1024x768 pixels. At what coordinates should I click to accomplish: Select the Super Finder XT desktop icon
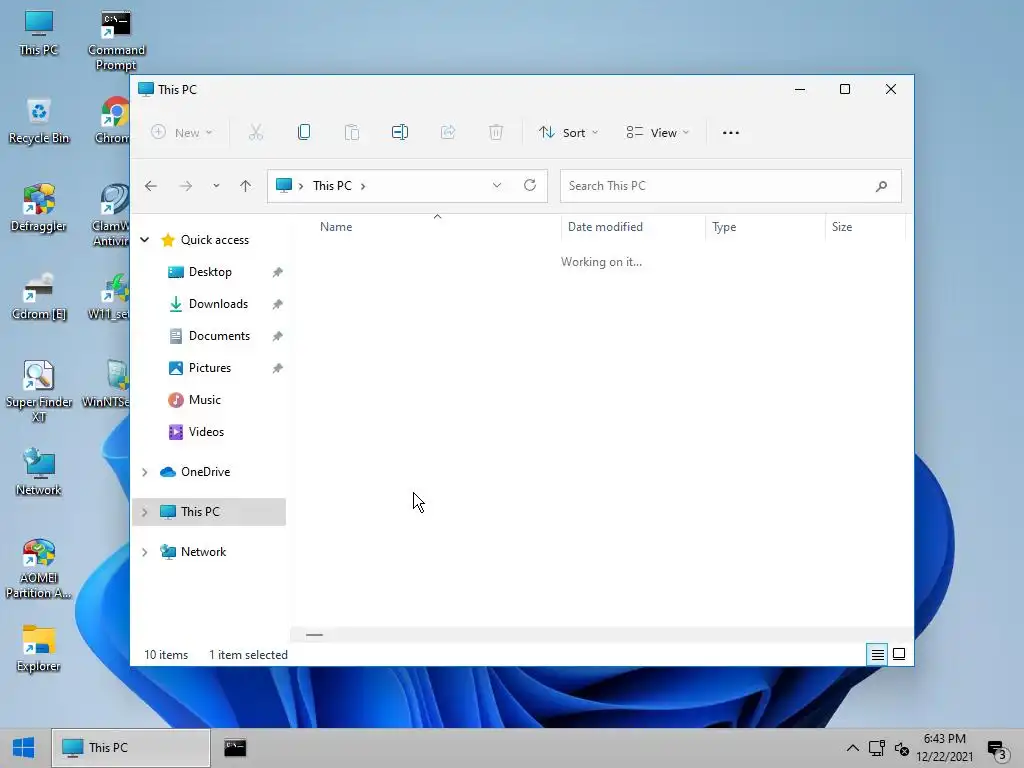[x=39, y=392]
